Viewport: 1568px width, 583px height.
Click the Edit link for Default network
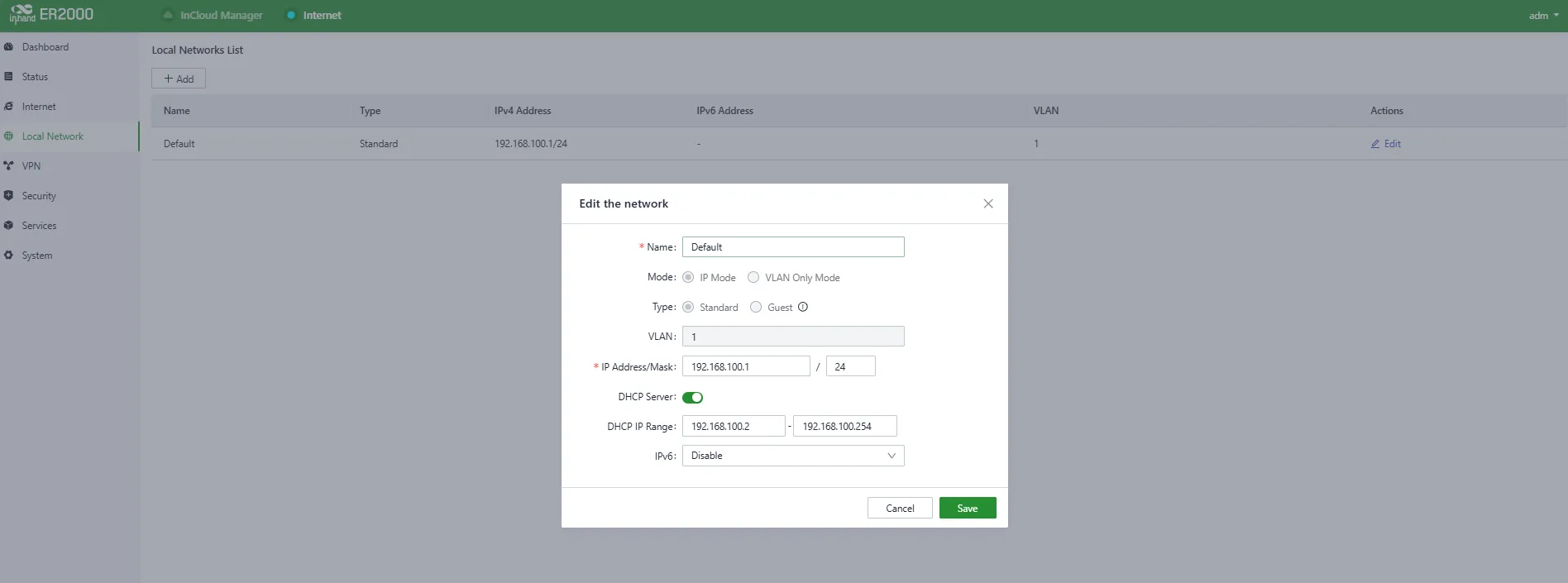[x=1386, y=144]
